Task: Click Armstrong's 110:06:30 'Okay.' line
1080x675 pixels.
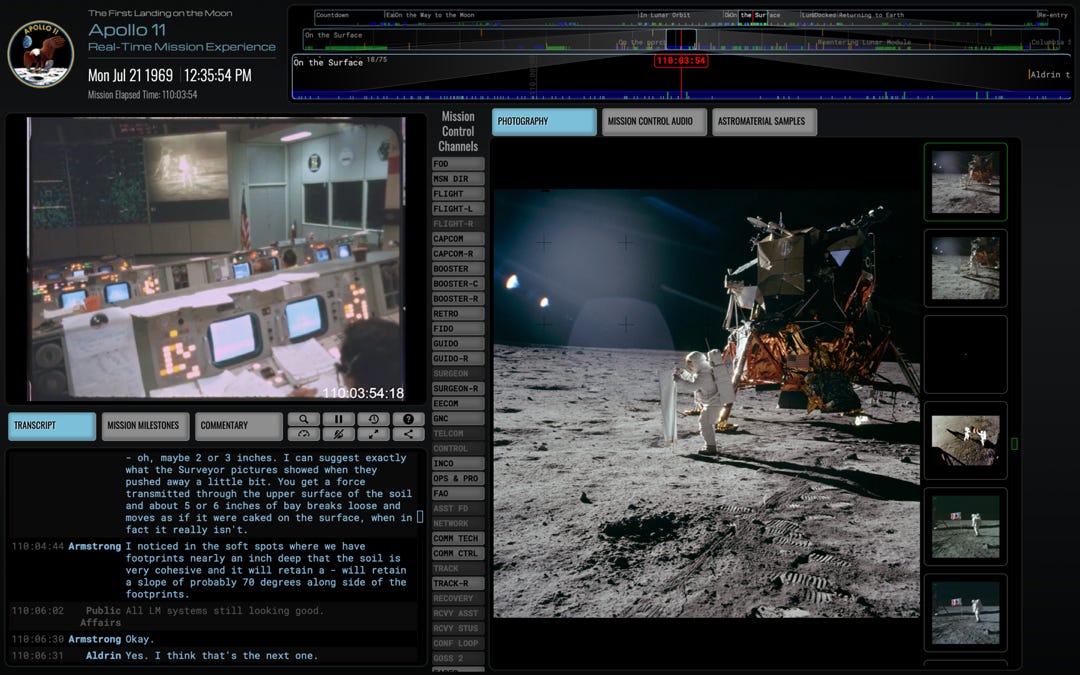Action: [212, 639]
